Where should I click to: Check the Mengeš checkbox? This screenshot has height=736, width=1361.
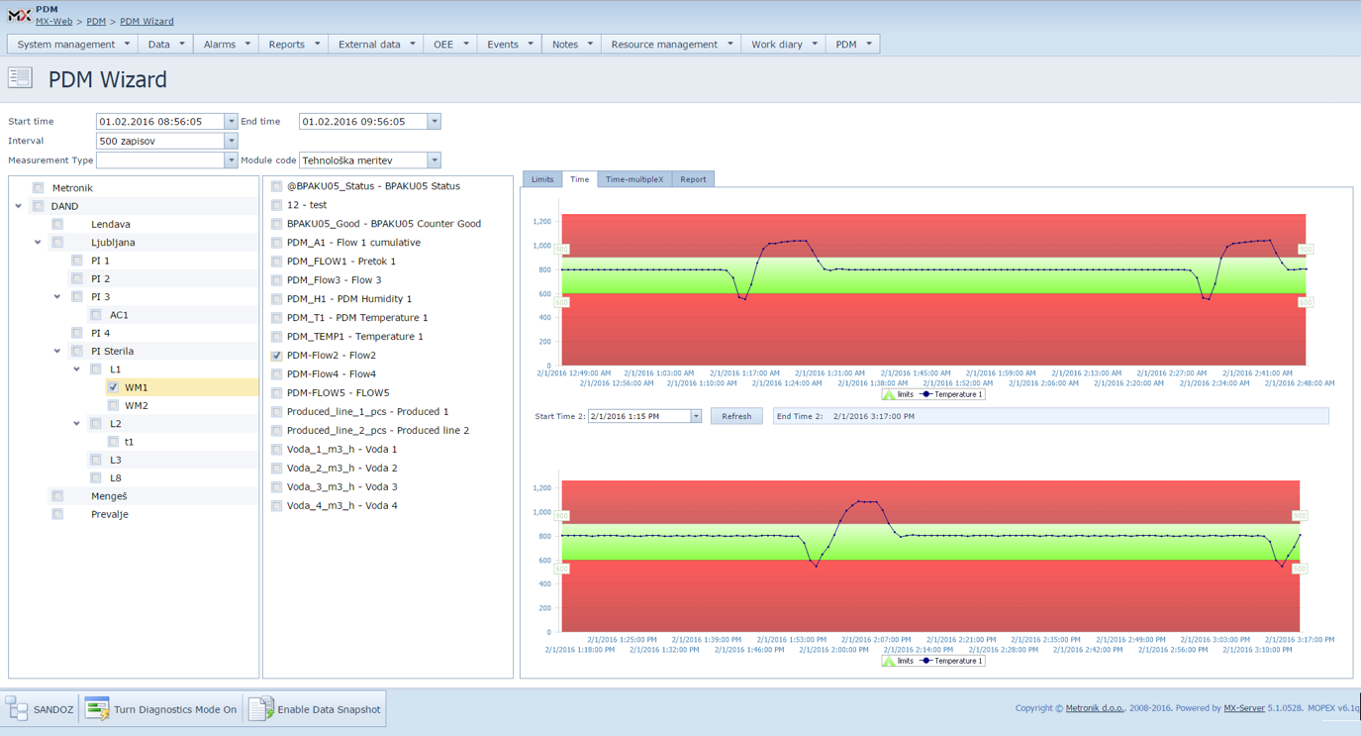(x=58, y=496)
